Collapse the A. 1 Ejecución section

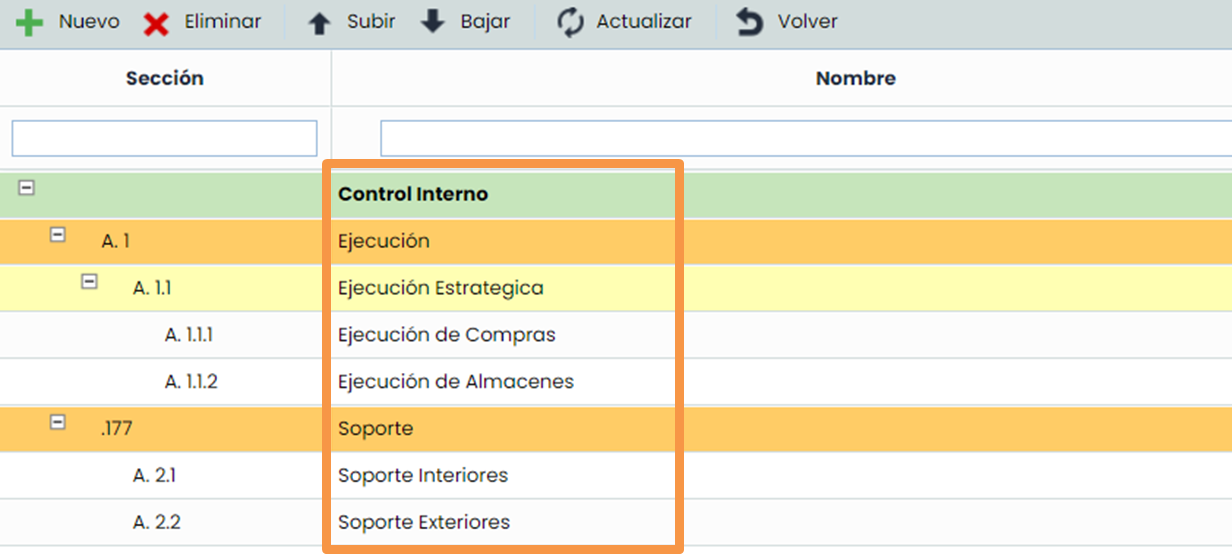pos(58,234)
